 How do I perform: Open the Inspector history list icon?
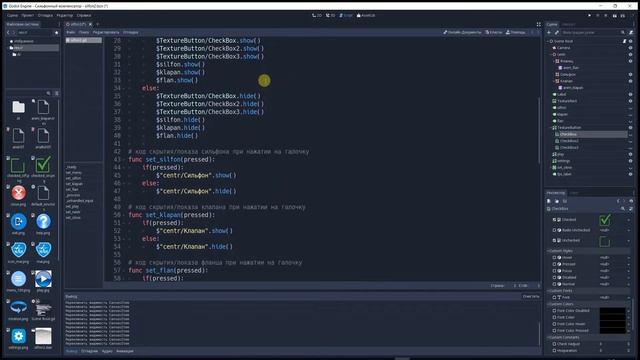(631, 201)
